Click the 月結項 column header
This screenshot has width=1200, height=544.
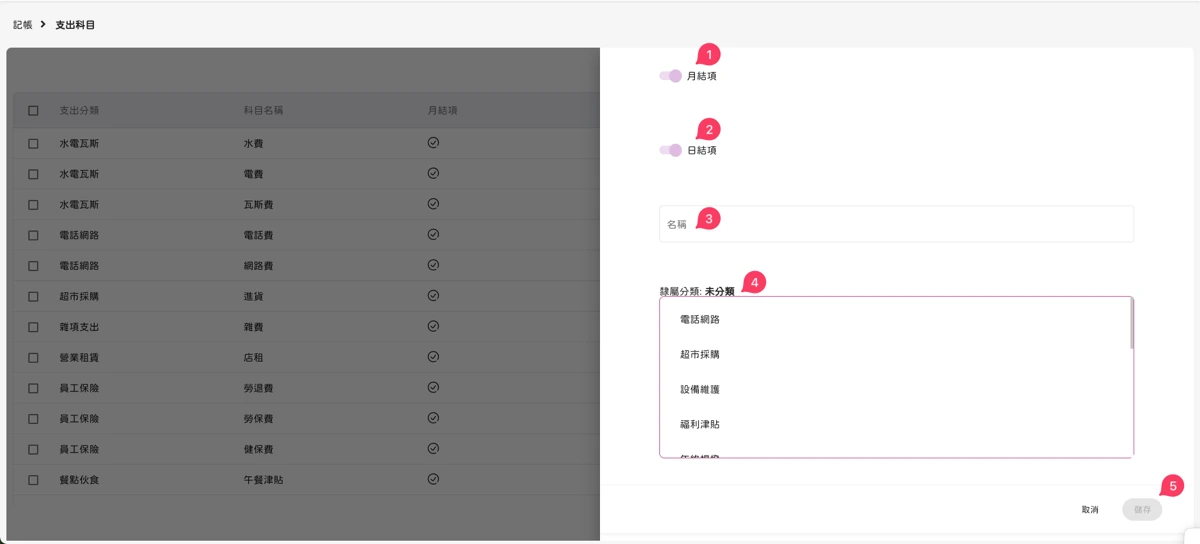click(443, 110)
